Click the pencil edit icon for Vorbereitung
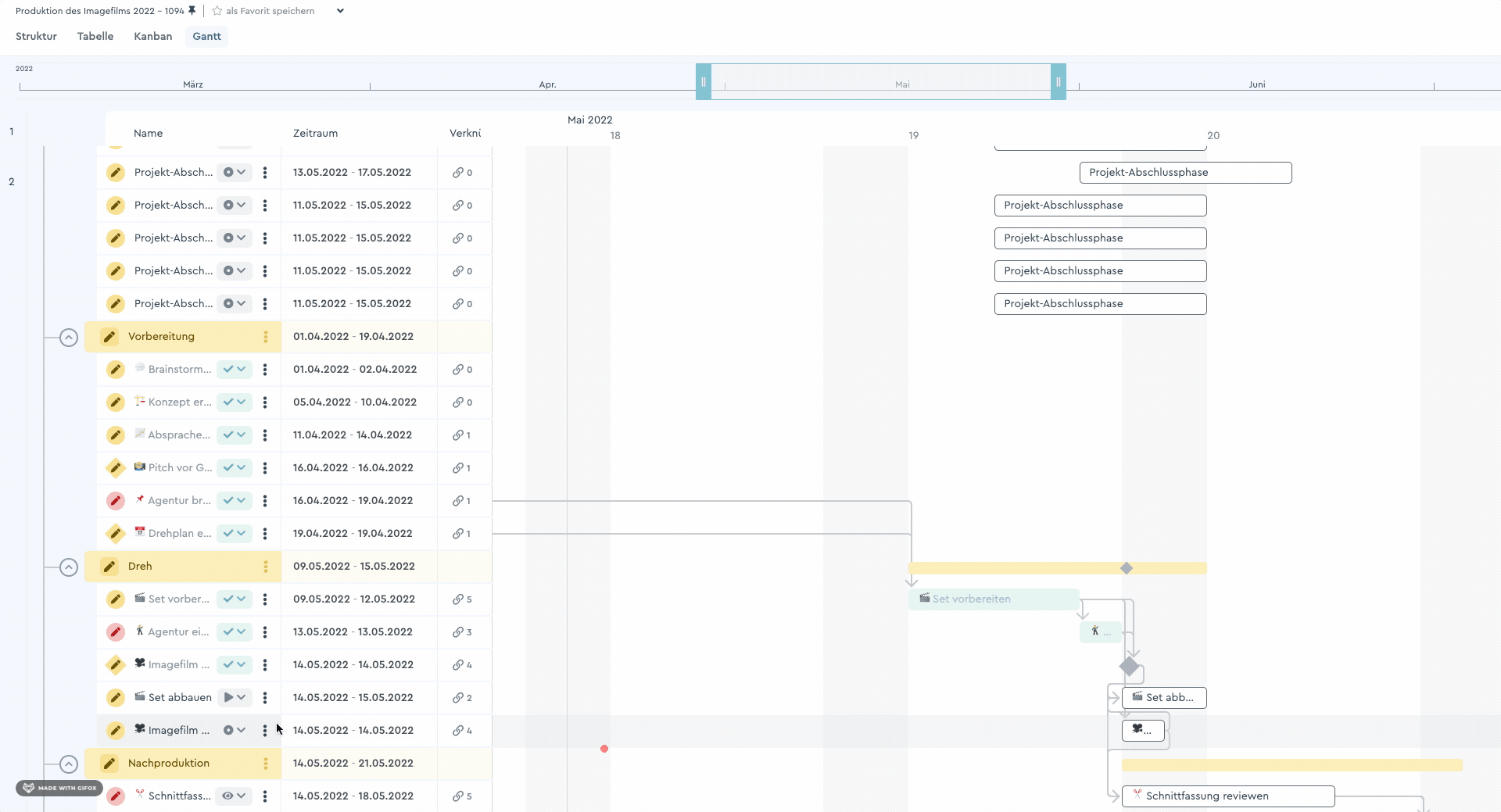 click(109, 337)
